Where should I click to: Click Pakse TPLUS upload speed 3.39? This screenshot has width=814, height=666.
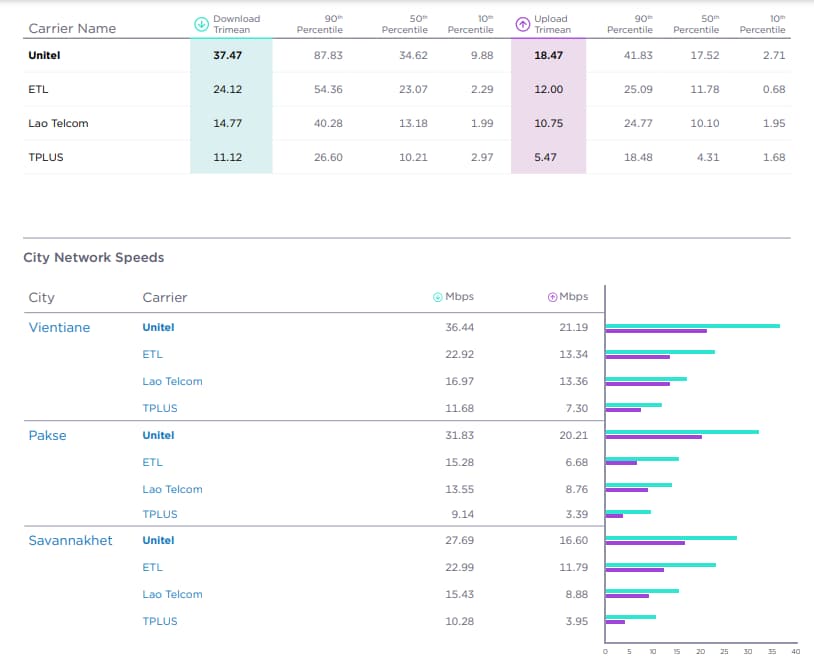pyautogui.click(x=577, y=514)
